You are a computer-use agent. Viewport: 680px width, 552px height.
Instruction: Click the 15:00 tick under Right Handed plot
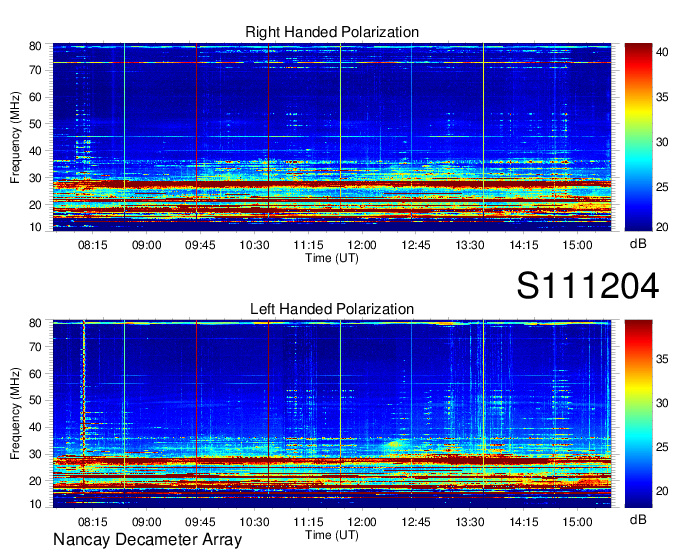point(577,245)
